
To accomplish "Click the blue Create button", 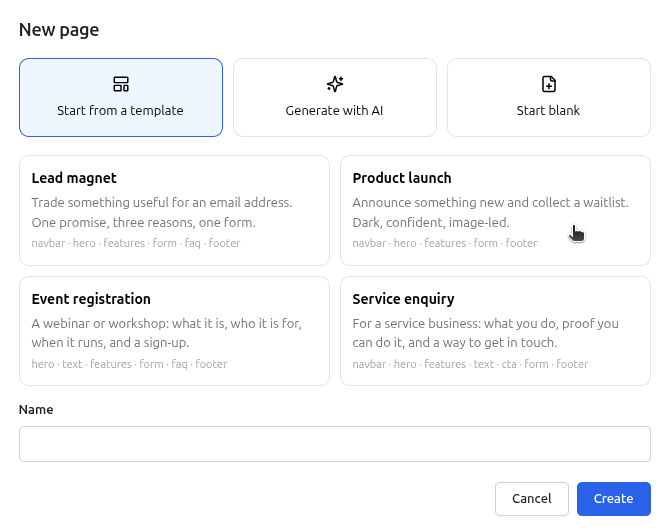I will (614, 499).
